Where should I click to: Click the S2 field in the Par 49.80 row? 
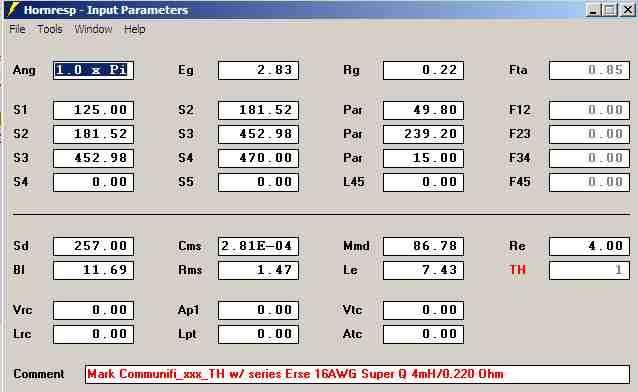point(258,110)
